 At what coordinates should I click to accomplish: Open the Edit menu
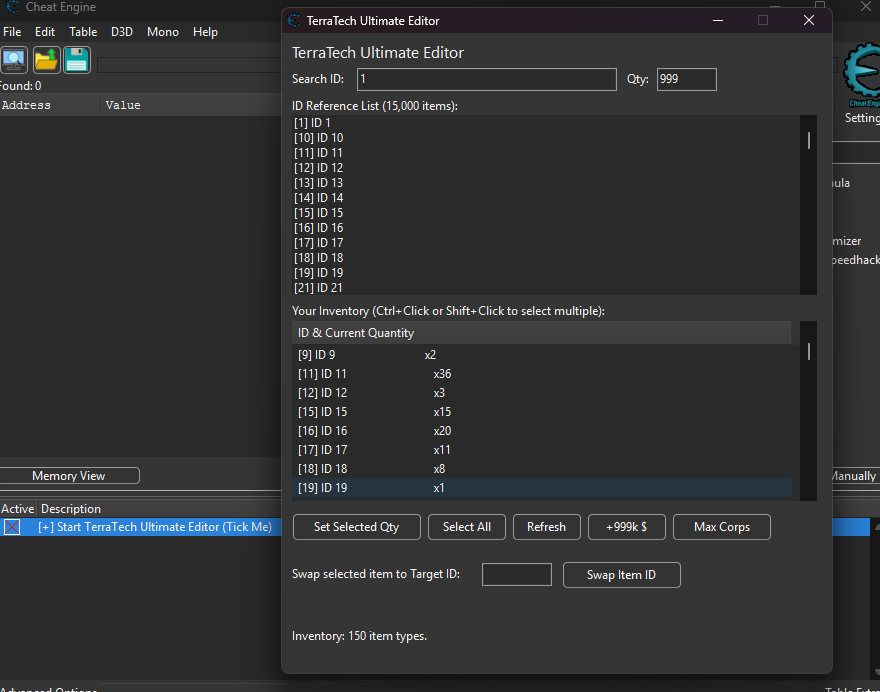(45, 32)
